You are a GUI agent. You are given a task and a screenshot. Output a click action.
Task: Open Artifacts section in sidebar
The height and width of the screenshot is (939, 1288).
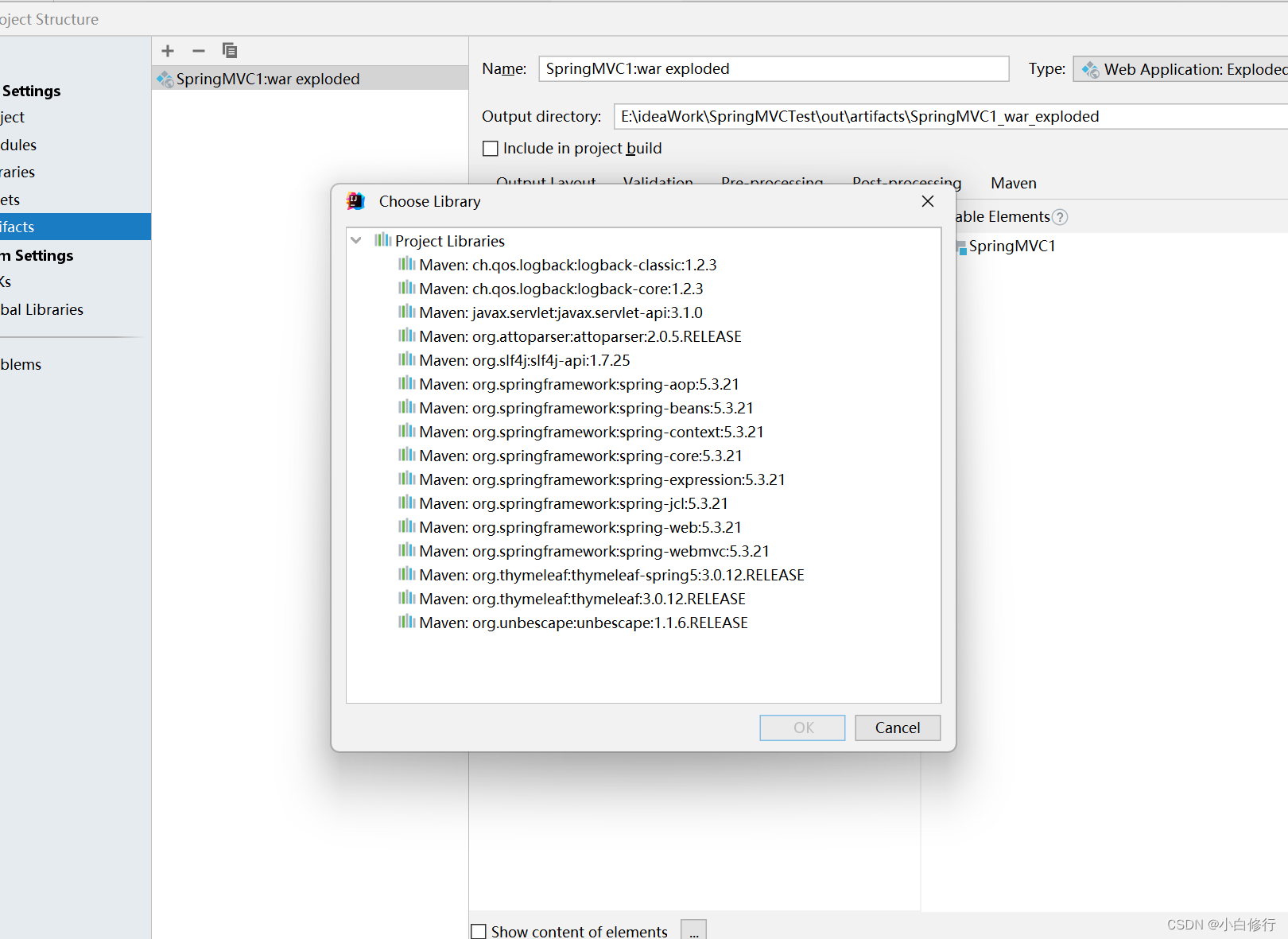click(76, 227)
